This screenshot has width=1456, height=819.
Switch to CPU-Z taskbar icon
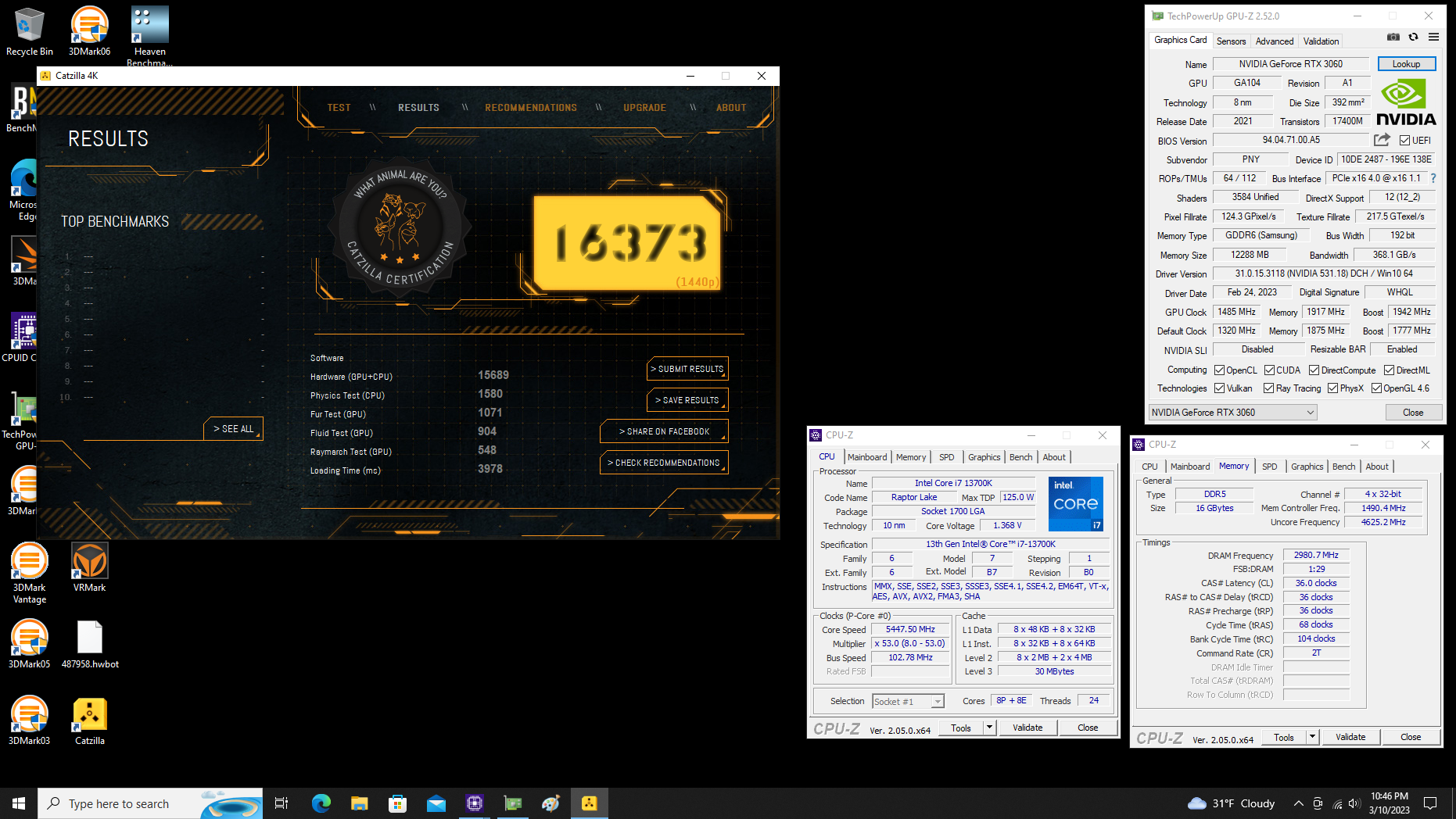(x=474, y=803)
